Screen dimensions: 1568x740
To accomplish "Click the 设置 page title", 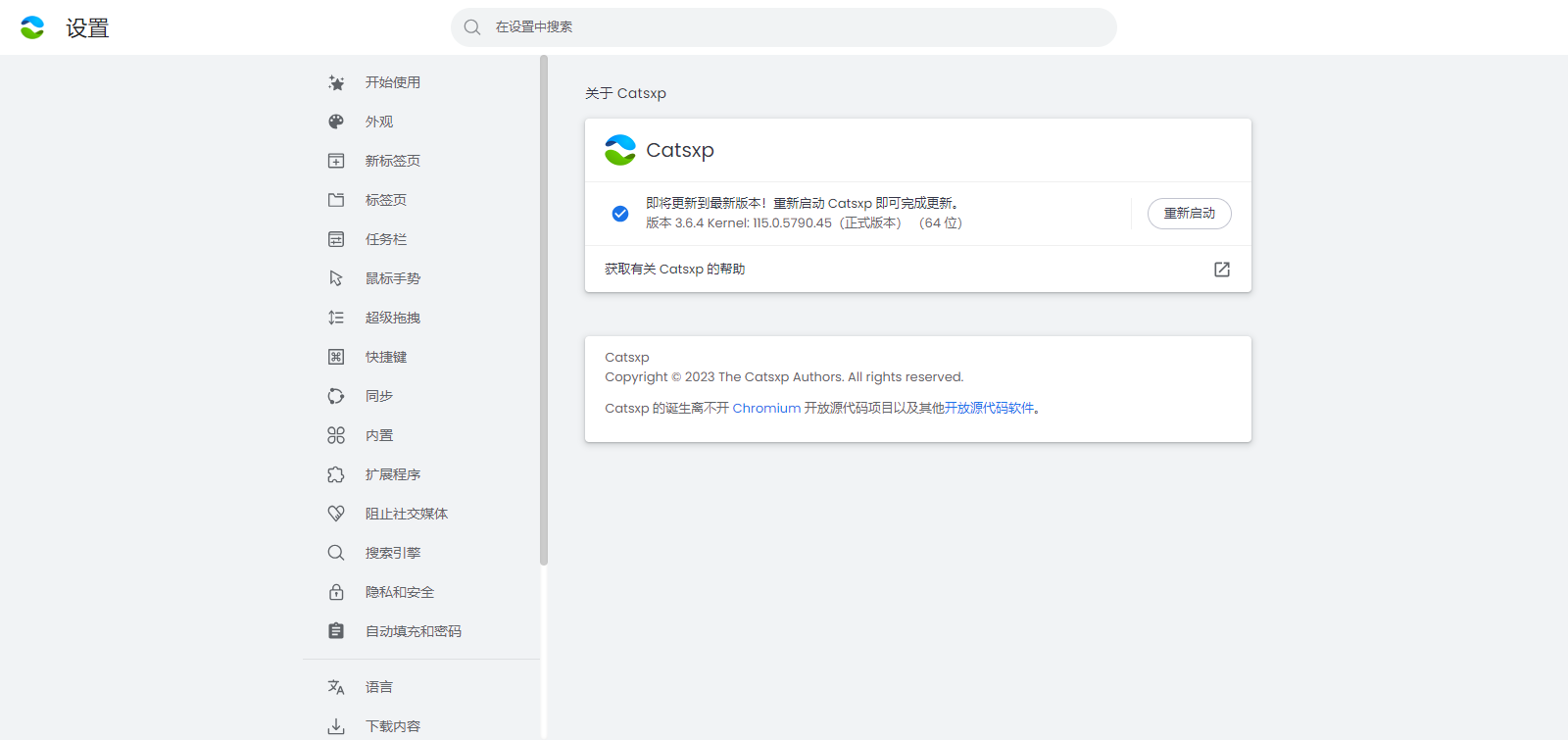I will (x=87, y=28).
